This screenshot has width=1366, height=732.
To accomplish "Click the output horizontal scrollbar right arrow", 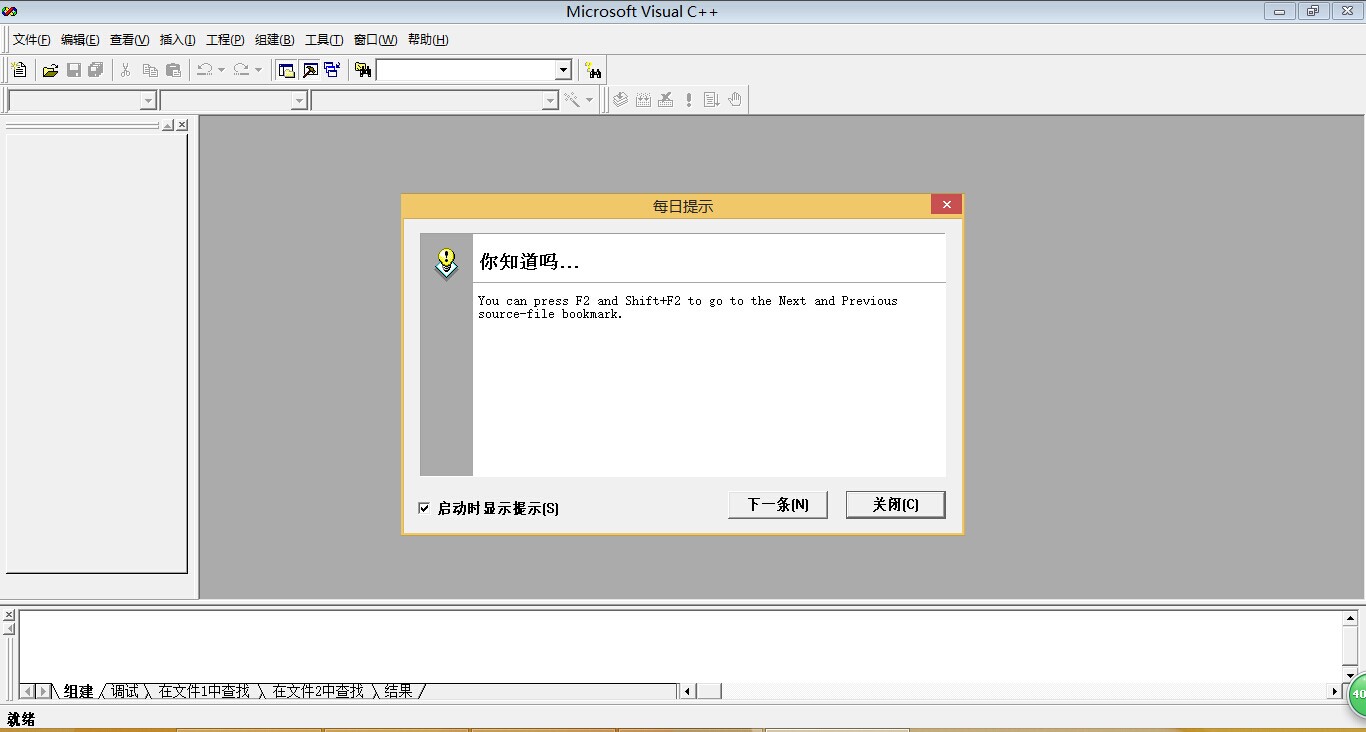I will pyautogui.click(x=1334, y=691).
